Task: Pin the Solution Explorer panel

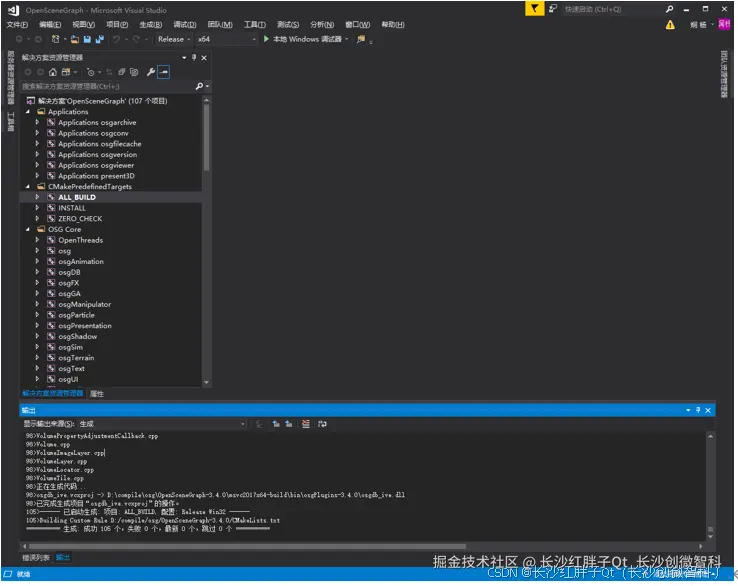Action: [x=194, y=57]
